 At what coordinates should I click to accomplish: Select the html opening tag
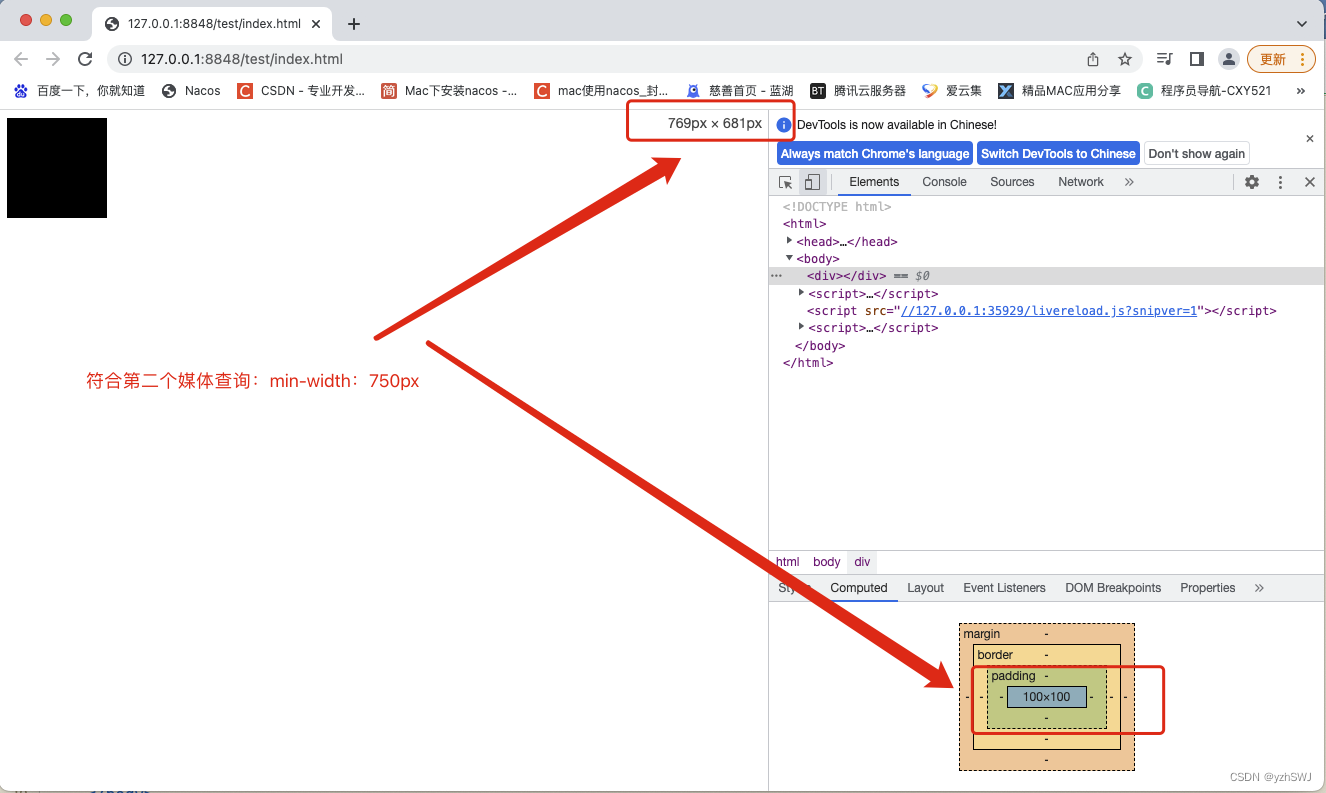coord(805,224)
